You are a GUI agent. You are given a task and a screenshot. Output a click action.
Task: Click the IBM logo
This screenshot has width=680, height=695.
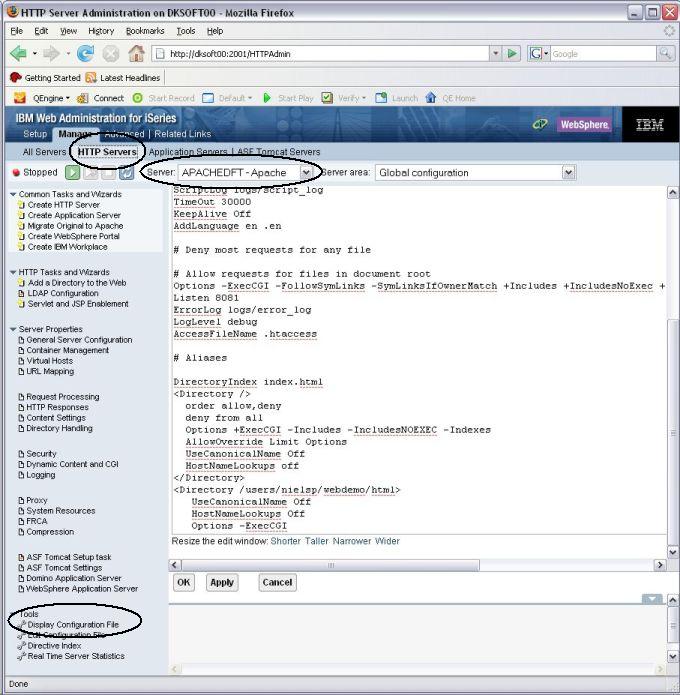[x=649, y=125]
